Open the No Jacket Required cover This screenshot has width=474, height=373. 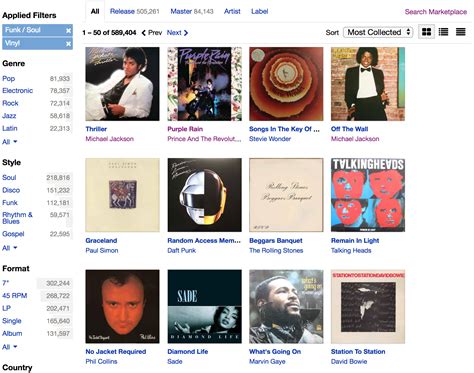pos(122,307)
